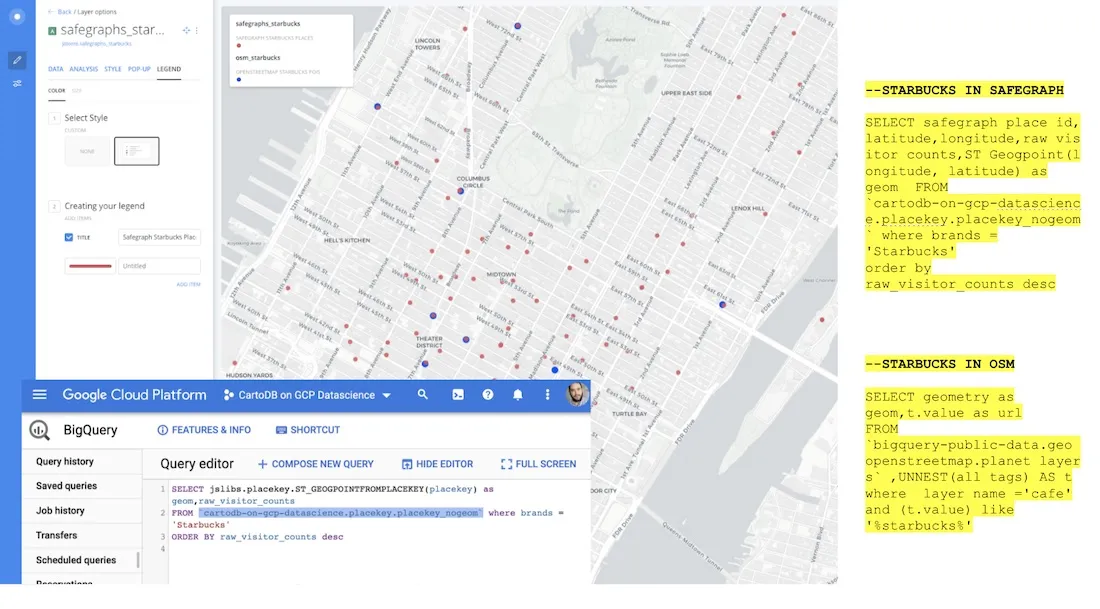Screen dimensions: 1100x609
Task: Open the CartoDB on GCP Datascience project dropdown
Action: coord(303,394)
